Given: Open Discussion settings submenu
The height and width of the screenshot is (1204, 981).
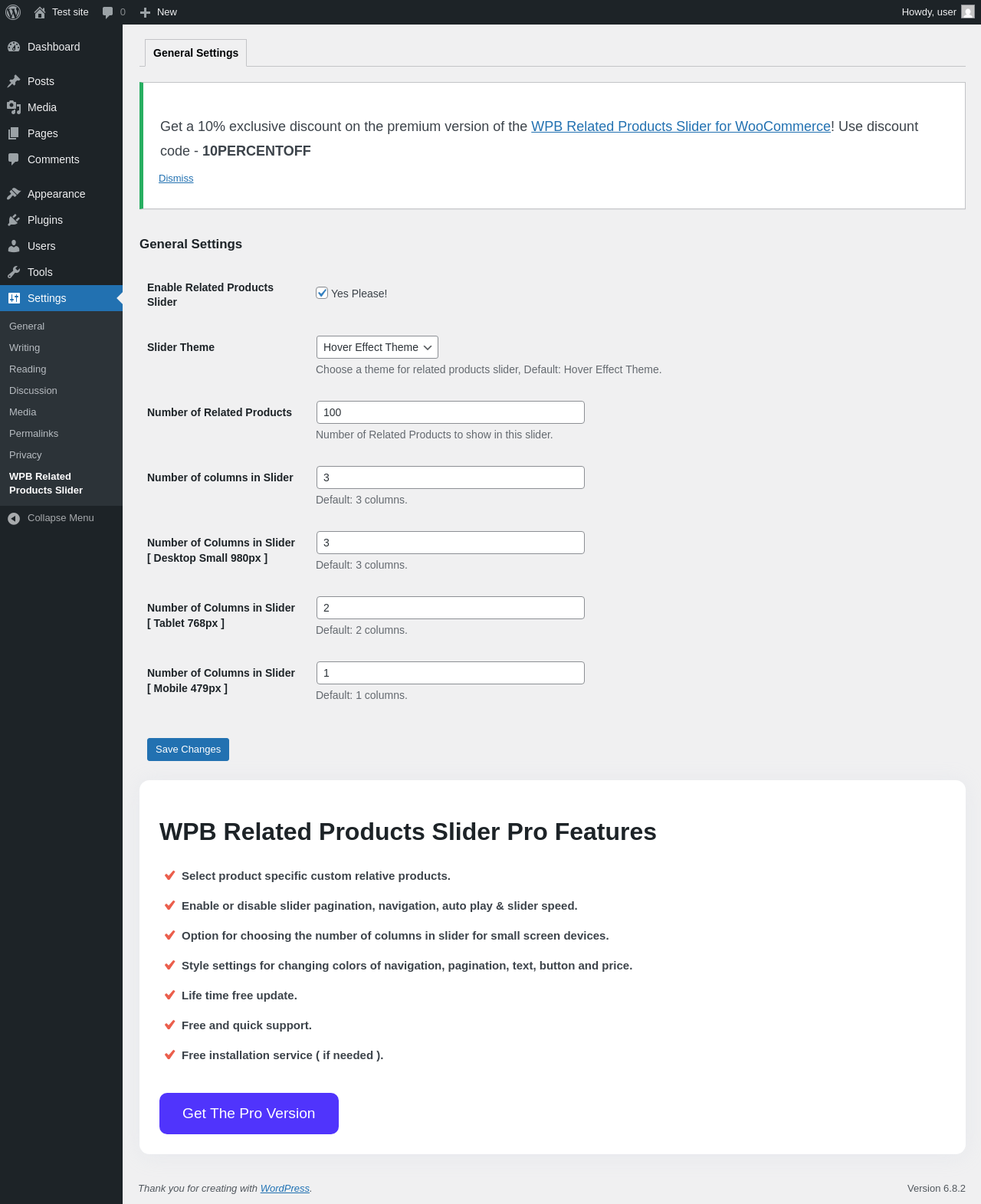Looking at the screenshot, I should [33, 391].
